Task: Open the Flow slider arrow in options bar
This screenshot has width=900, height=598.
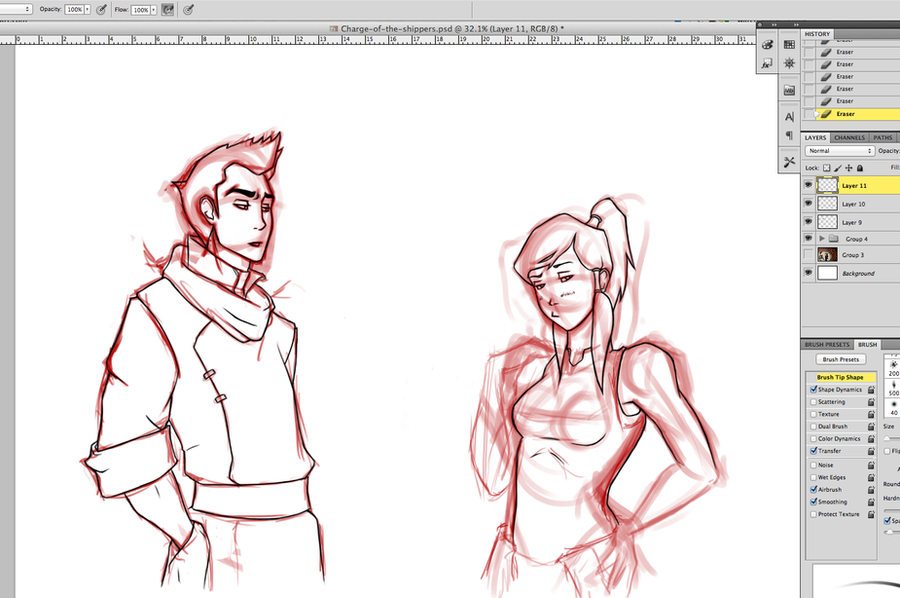Action: pos(153,9)
